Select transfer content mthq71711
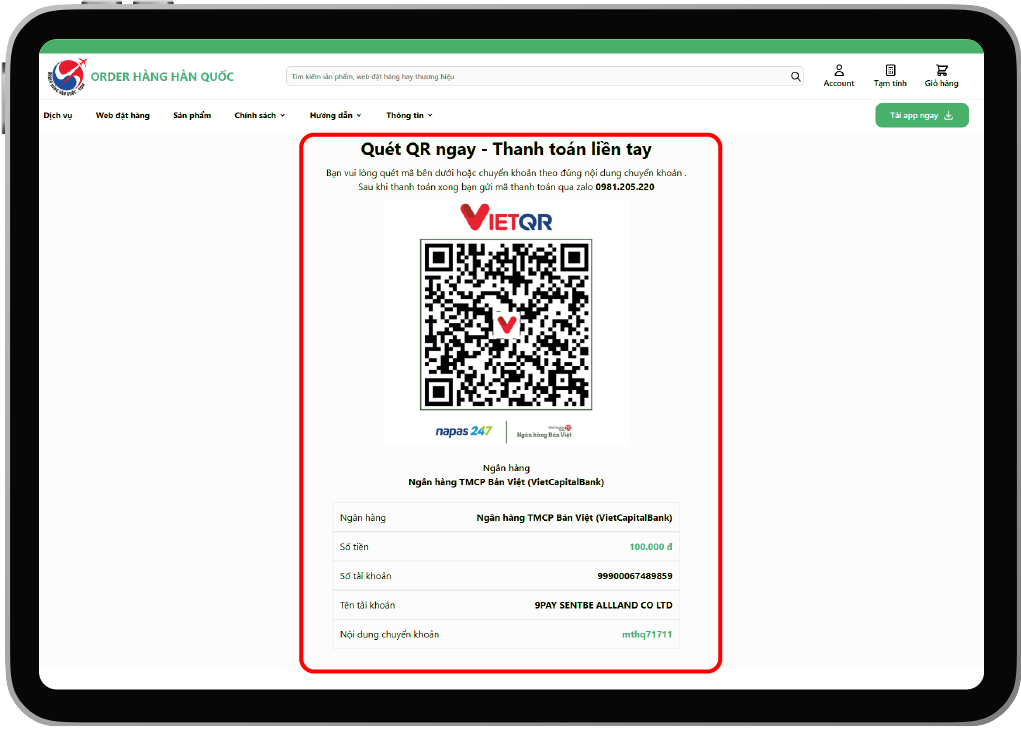Image resolution: width=1021 pixels, height=729 pixels. click(x=647, y=635)
